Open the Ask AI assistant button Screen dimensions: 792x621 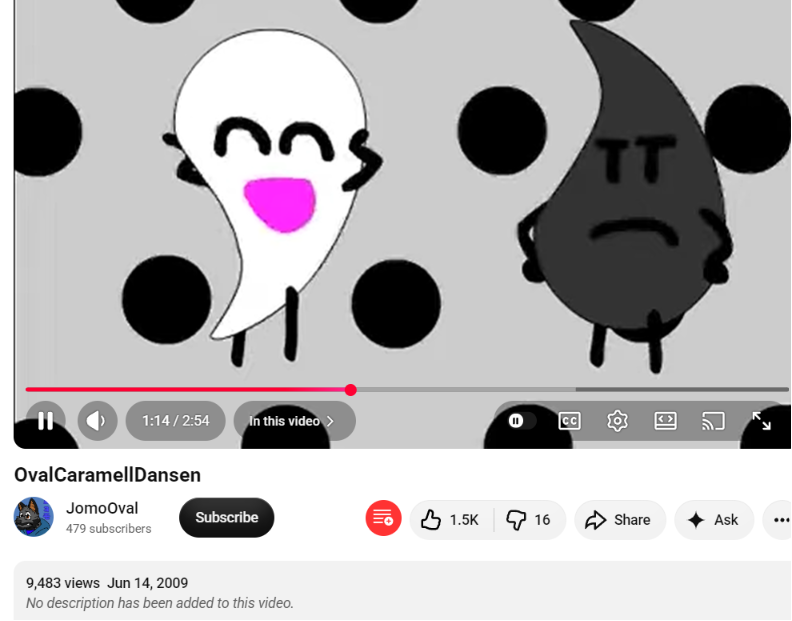click(714, 519)
